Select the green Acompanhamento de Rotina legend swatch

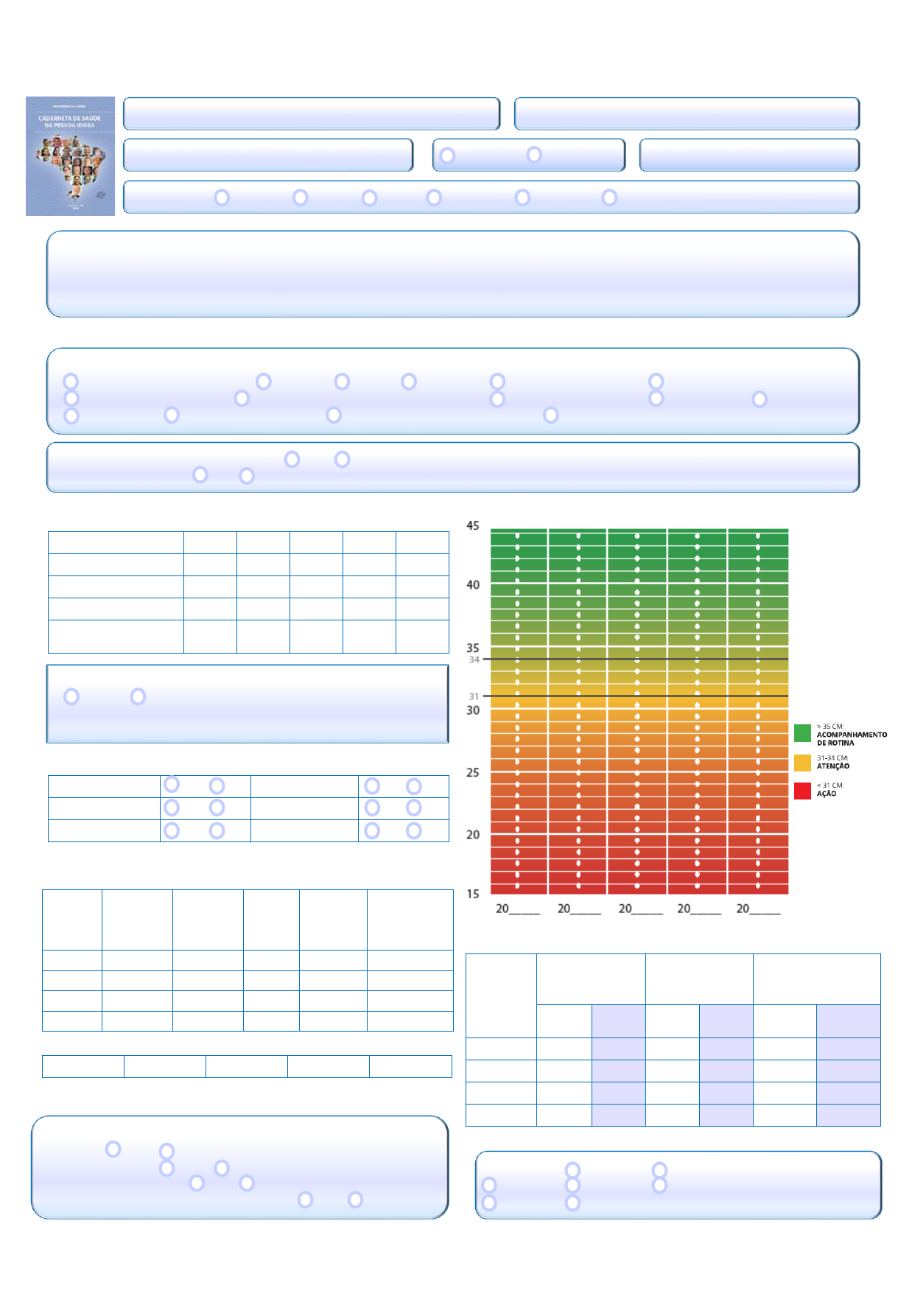pos(802,733)
